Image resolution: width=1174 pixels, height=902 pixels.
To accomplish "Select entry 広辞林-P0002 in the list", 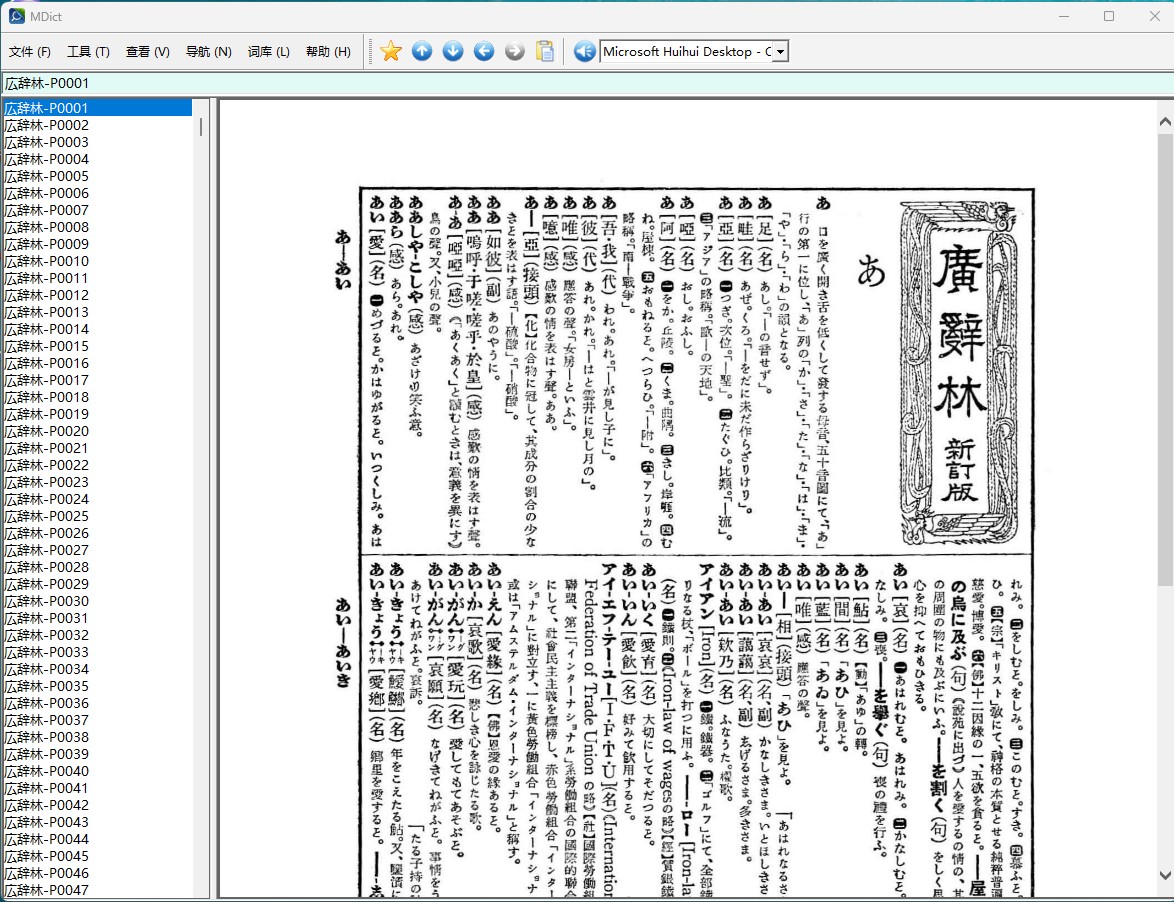I will pyautogui.click(x=97, y=125).
